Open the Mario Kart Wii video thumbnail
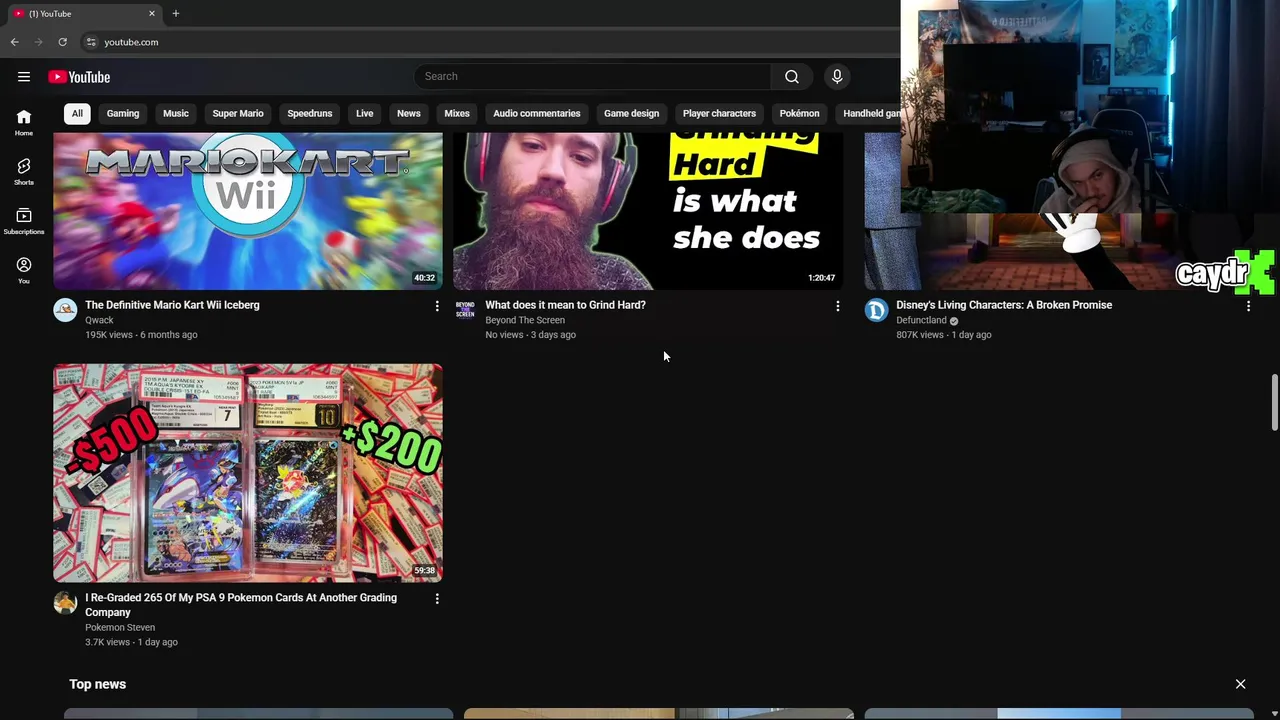Viewport: 1280px width, 720px height. [248, 211]
